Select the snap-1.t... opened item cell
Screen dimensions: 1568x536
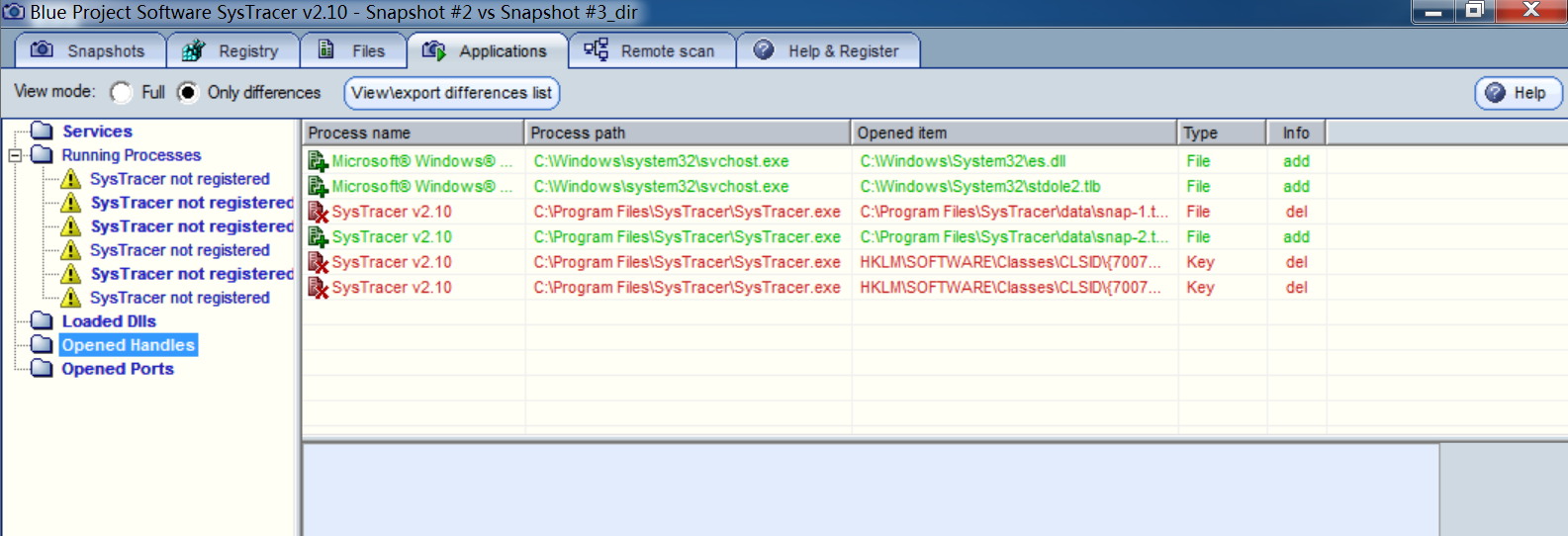tap(1014, 212)
